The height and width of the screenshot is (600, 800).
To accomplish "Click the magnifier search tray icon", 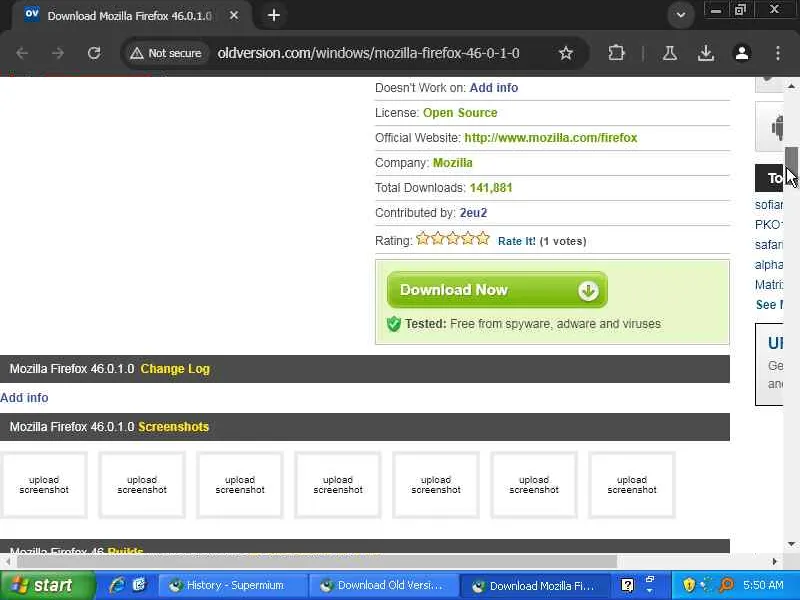I will 726,585.
